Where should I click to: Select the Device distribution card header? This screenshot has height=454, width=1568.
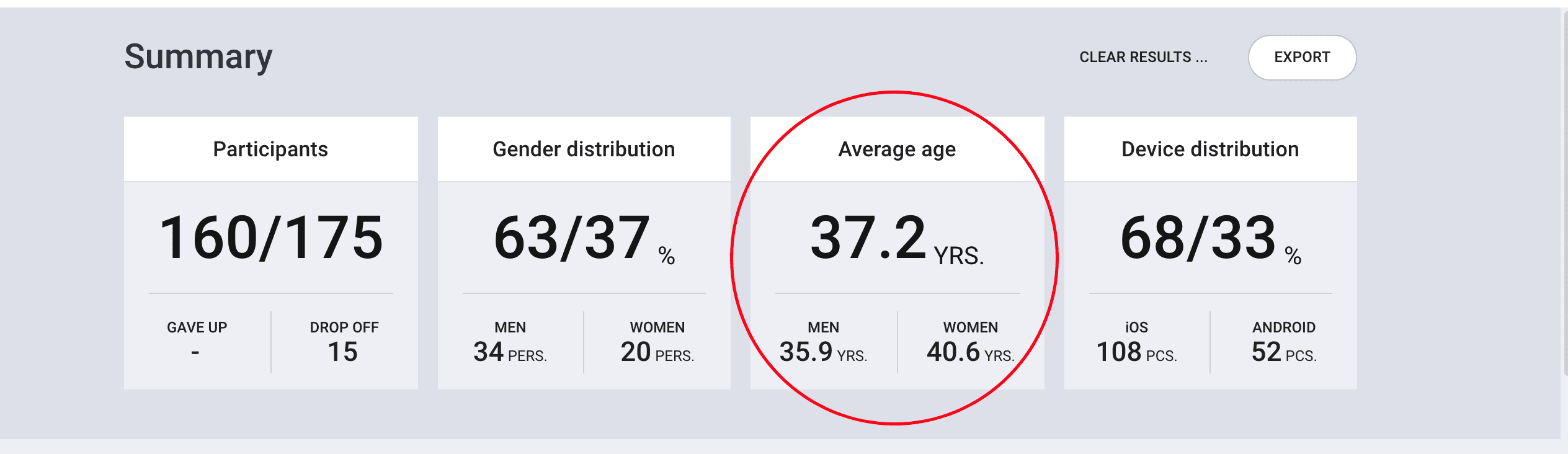point(1210,149)
